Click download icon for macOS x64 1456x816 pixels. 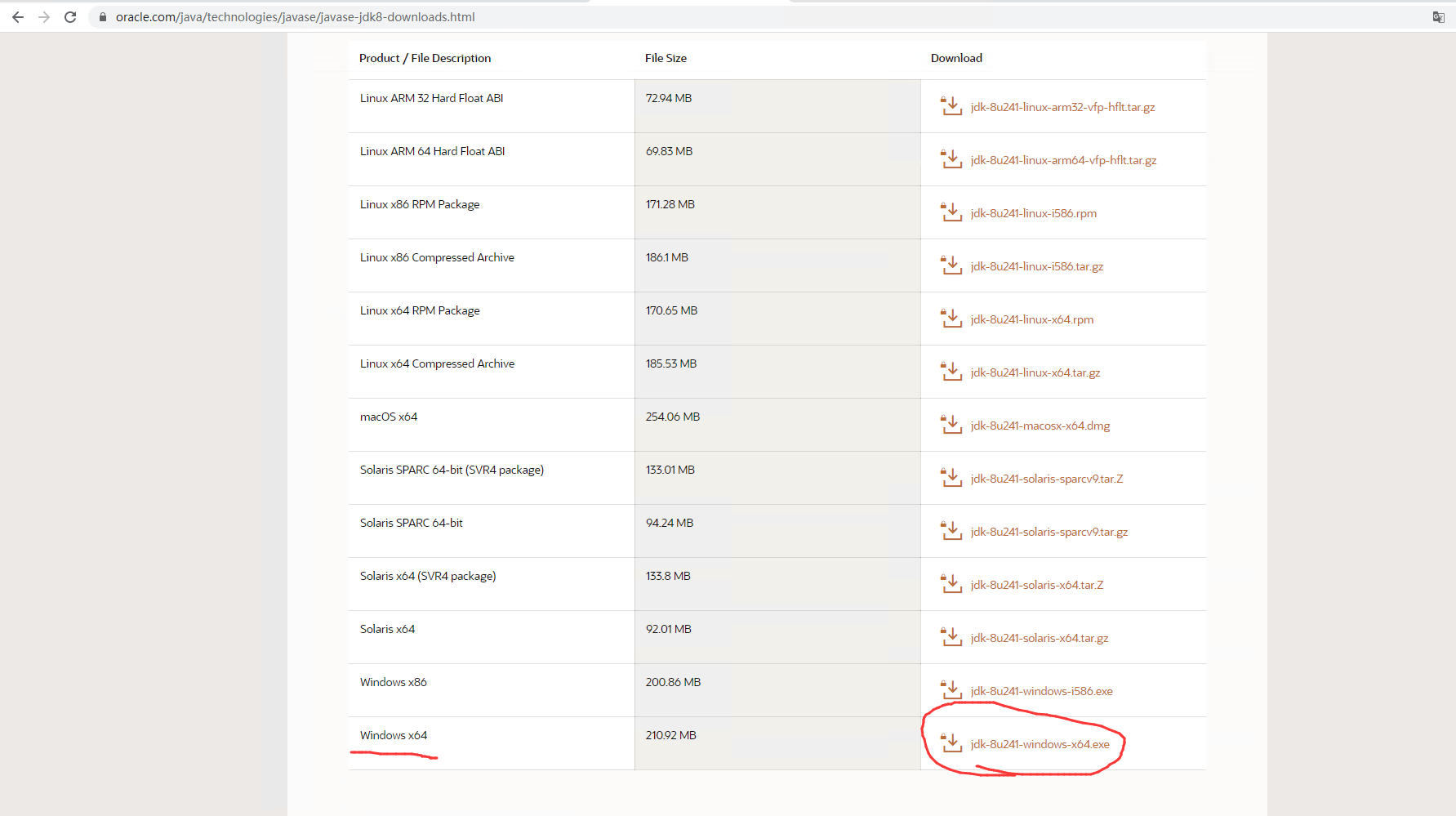951,425
